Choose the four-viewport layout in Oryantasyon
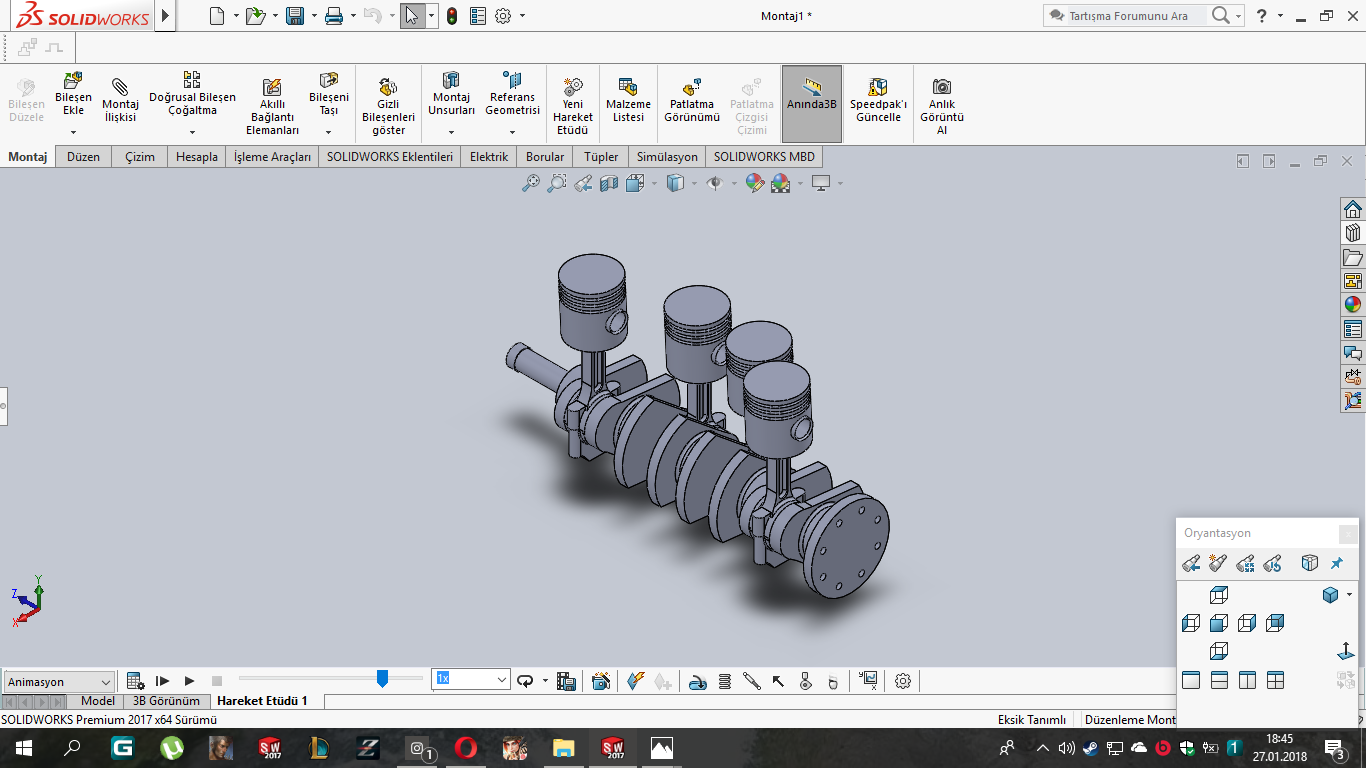The width and height of the screenshot is (1366, 768). pos(1275,680)
